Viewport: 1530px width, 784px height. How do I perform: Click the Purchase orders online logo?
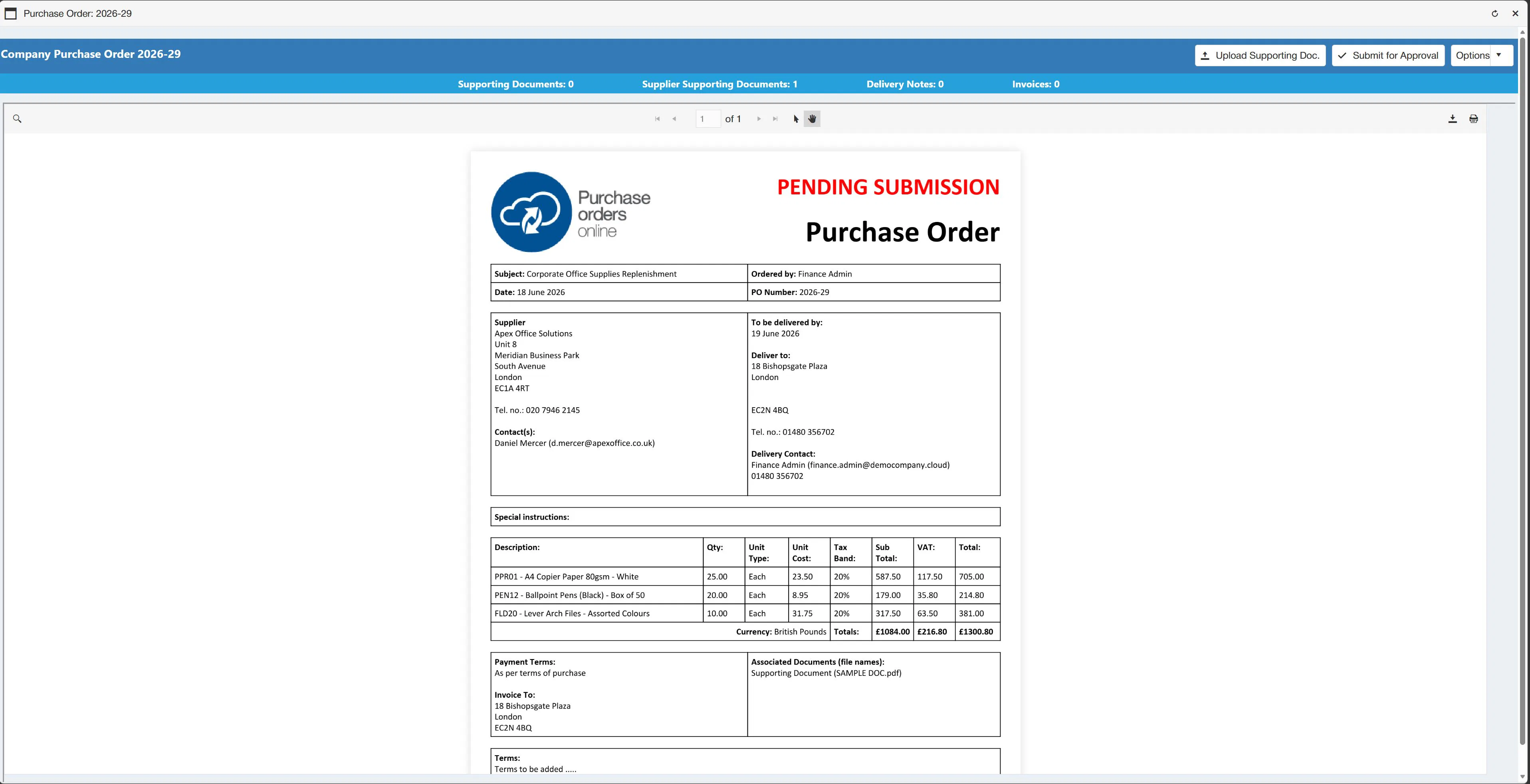click(x=570, y=212)
